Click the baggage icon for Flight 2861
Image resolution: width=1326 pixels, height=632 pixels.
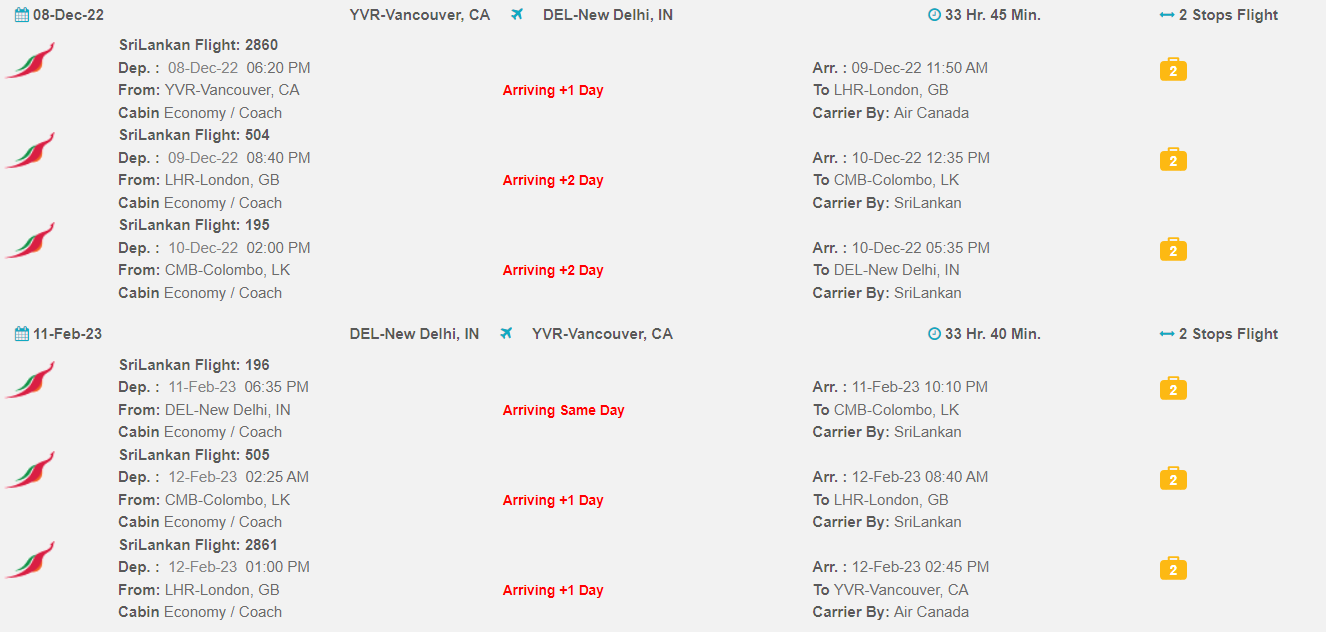point(1173,569)
